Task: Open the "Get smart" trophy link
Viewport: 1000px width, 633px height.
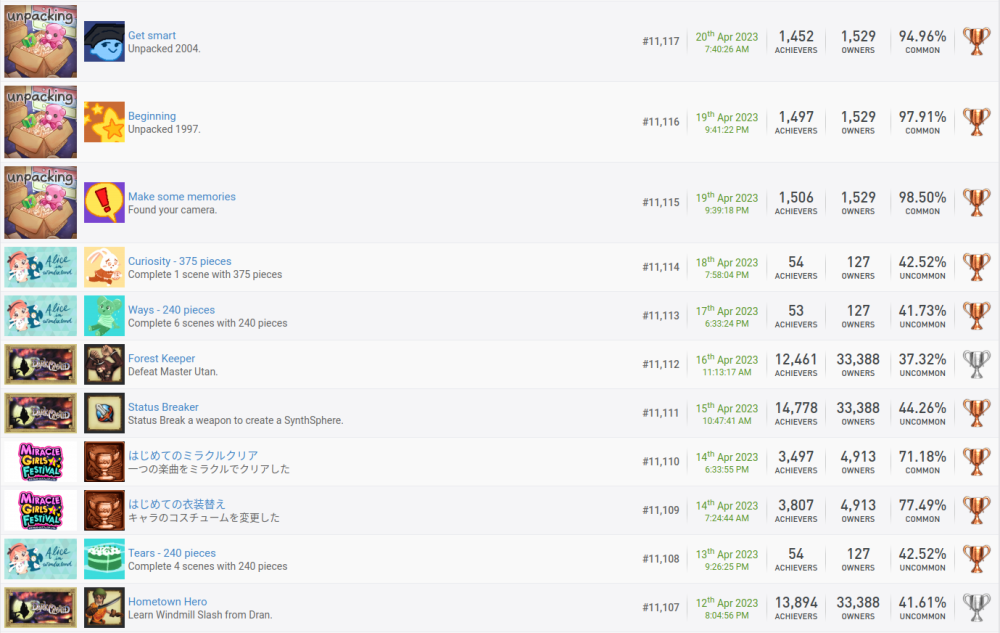Action: pyautogui.click(x=152, y=36)
